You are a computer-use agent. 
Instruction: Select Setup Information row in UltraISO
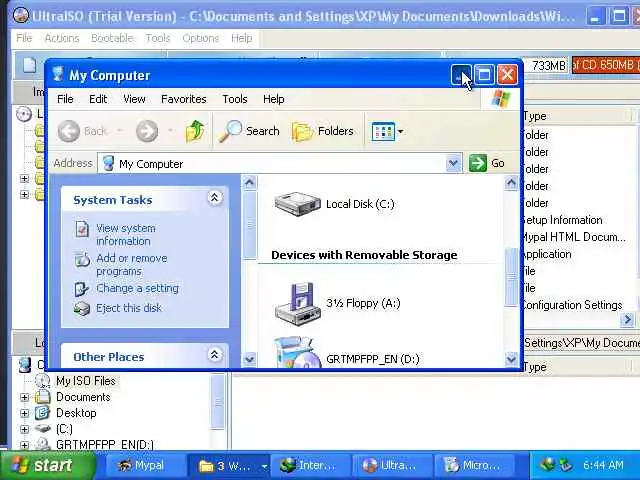tap(562, 220)
